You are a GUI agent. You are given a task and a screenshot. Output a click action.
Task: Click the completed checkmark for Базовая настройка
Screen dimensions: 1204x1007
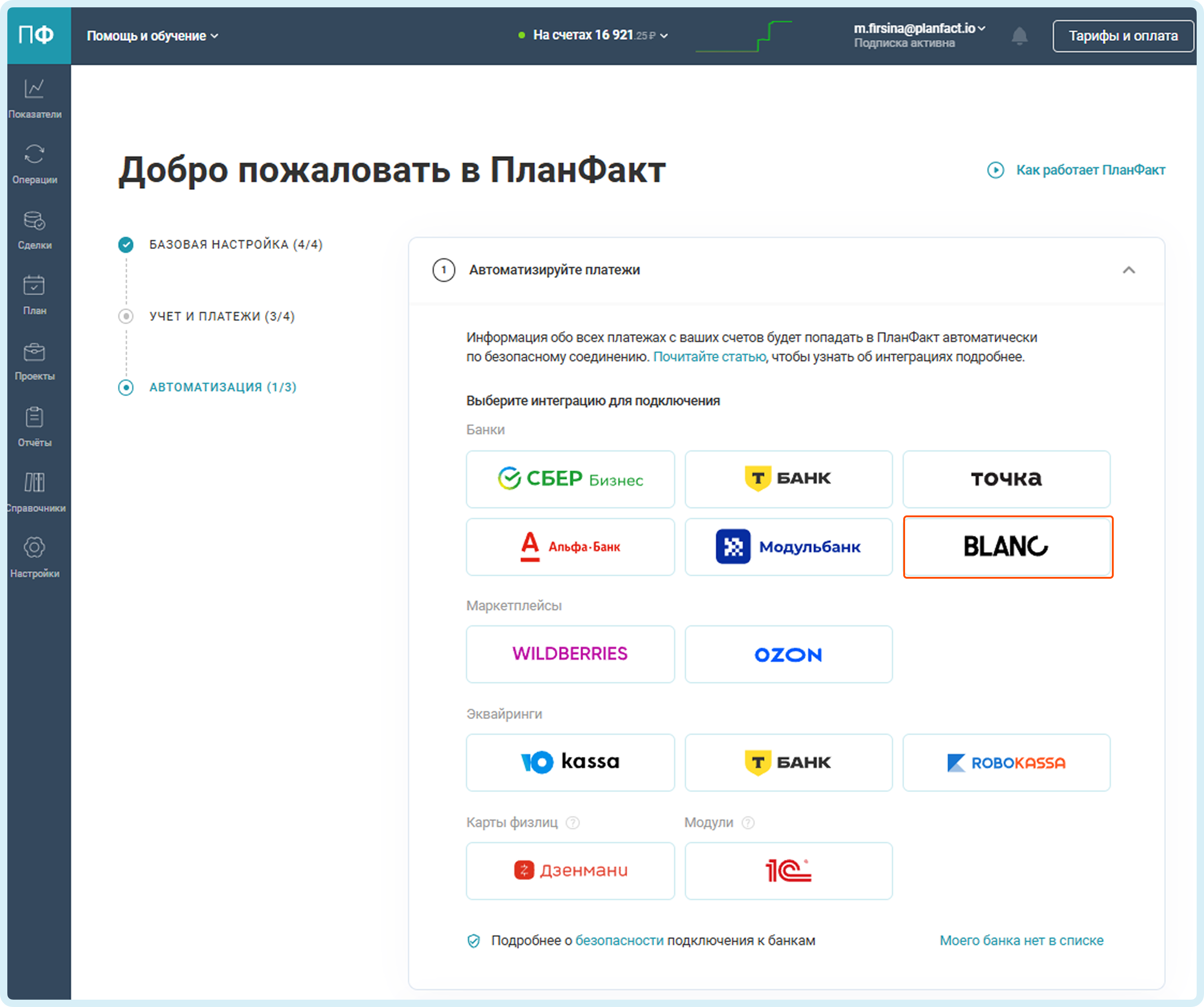(x=126, y=245)
